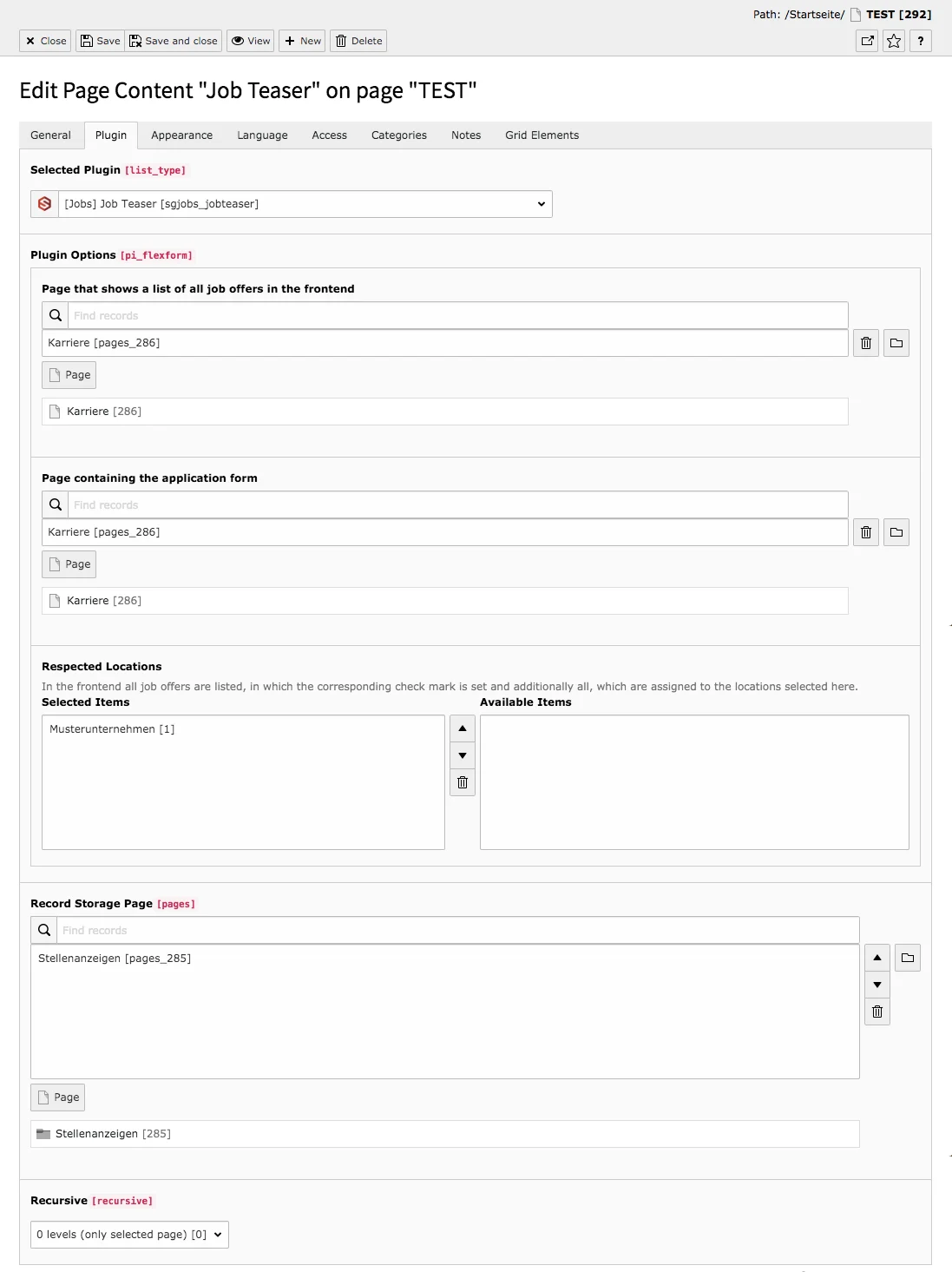Click Save and close in the toolbar
The height and width of the screenshot is (1272, 952).
174,41
